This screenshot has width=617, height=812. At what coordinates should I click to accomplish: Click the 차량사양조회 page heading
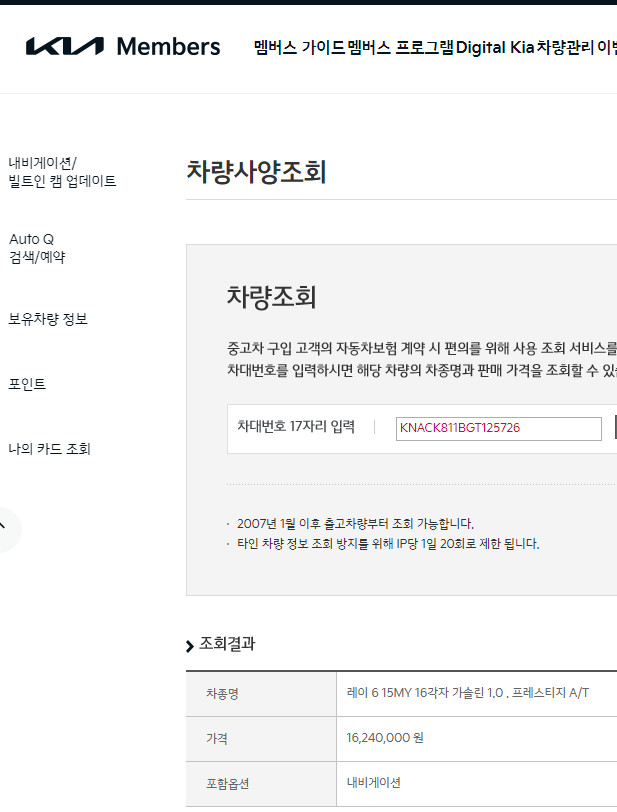coord(256,172)
